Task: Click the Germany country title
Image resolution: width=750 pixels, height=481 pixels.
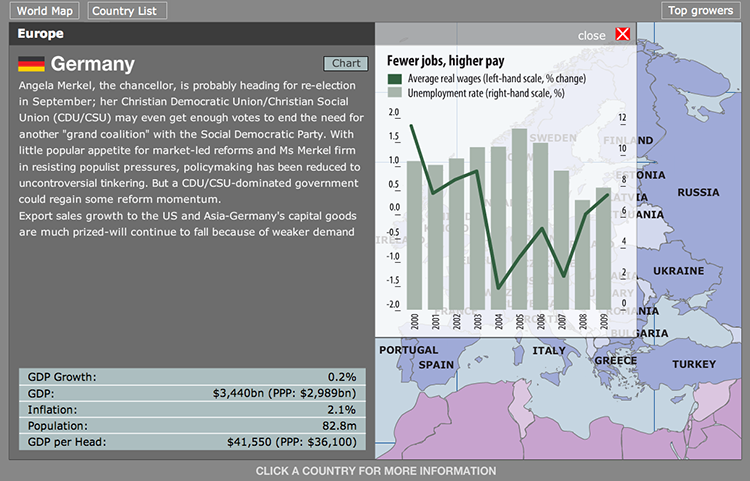Action: point(93,64)
